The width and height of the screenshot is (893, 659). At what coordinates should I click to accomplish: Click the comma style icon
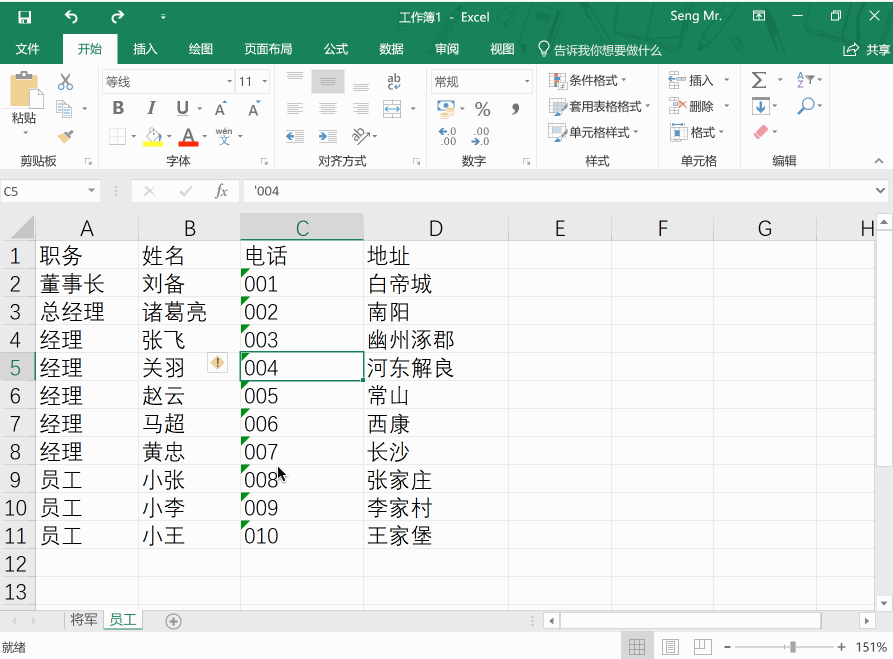click(514, 110)
